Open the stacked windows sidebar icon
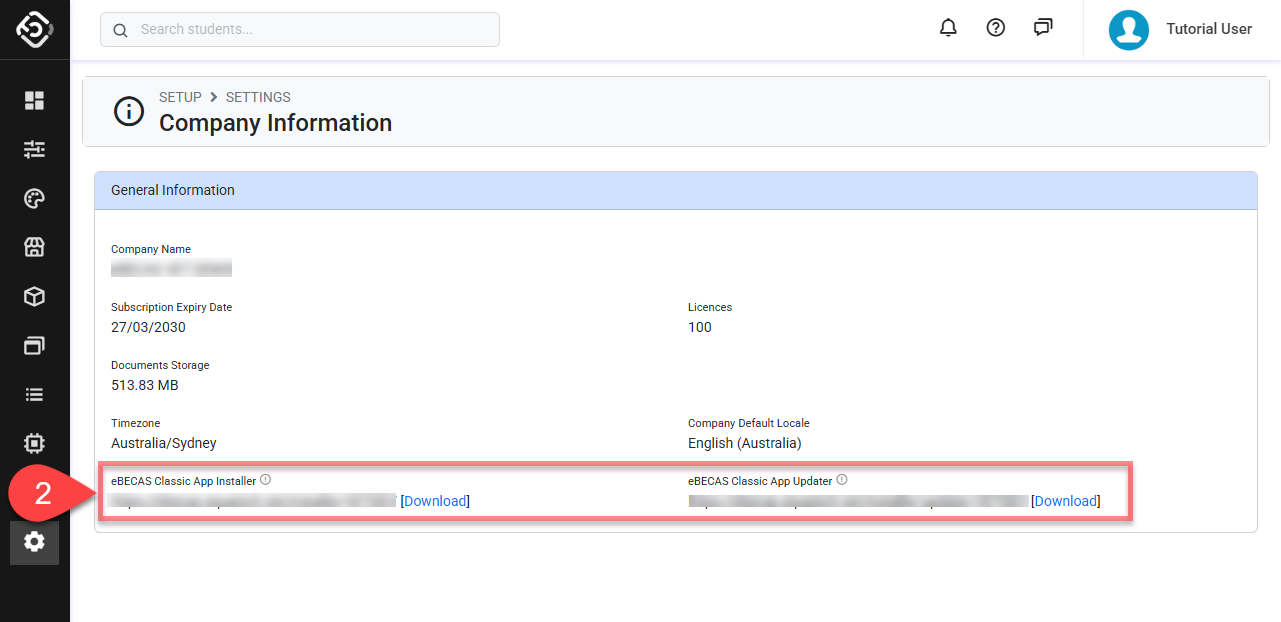The image size is (1281, 622). point(34,345)
